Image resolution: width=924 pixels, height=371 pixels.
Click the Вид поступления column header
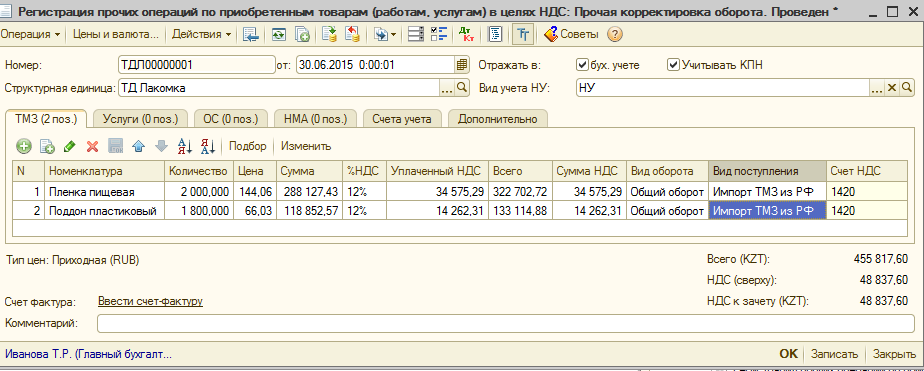click(767, 171)
